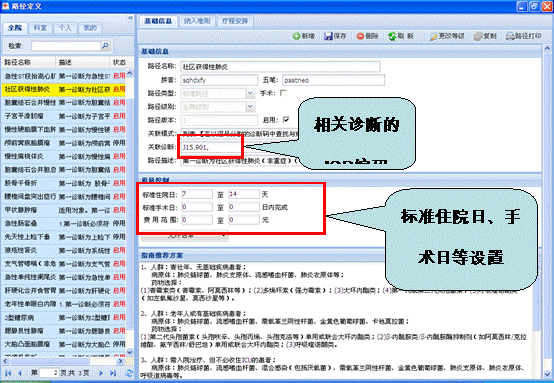Click 标准住院日 minimum field with 7

coord(197,194)
